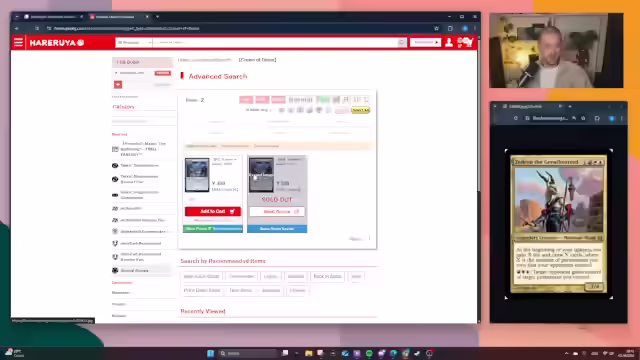Open the Special Goods sidebar category
Screen dimensions: 640x360
pyautogui.click(x=142, y=270)
